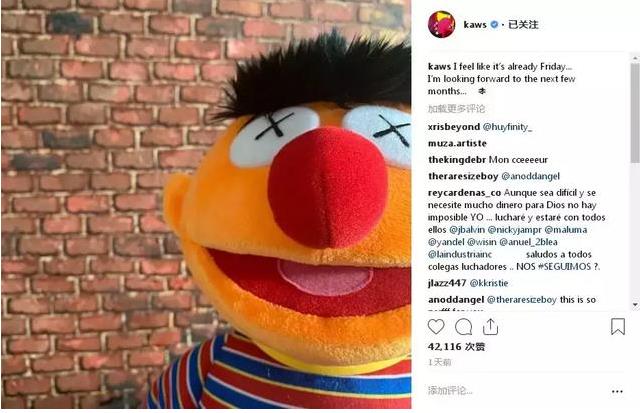The image size is (640, 413).
Task: Click the comments scrollbar up arrow
Action: (635, 58)
